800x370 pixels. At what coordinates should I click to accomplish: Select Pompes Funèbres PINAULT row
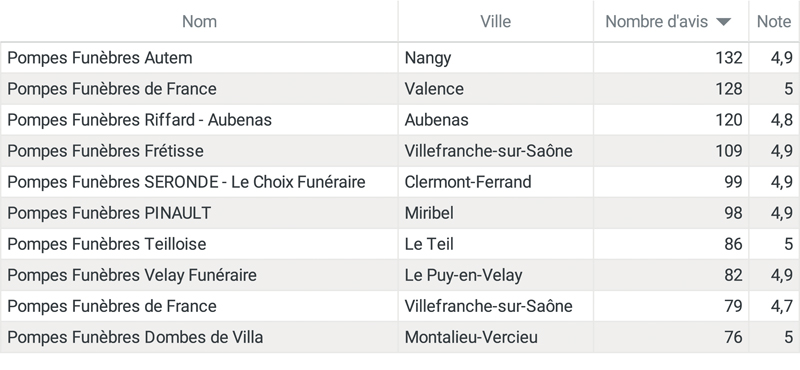pos(400,213)
